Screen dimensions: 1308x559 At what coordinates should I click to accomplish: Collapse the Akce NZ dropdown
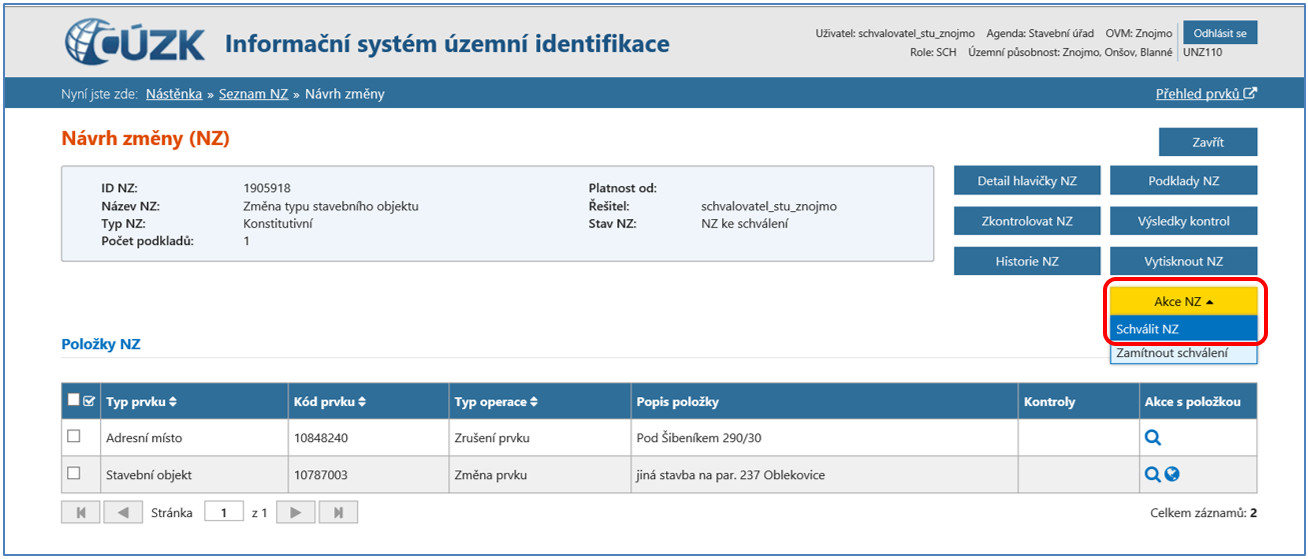click(x=1183, y=301)
